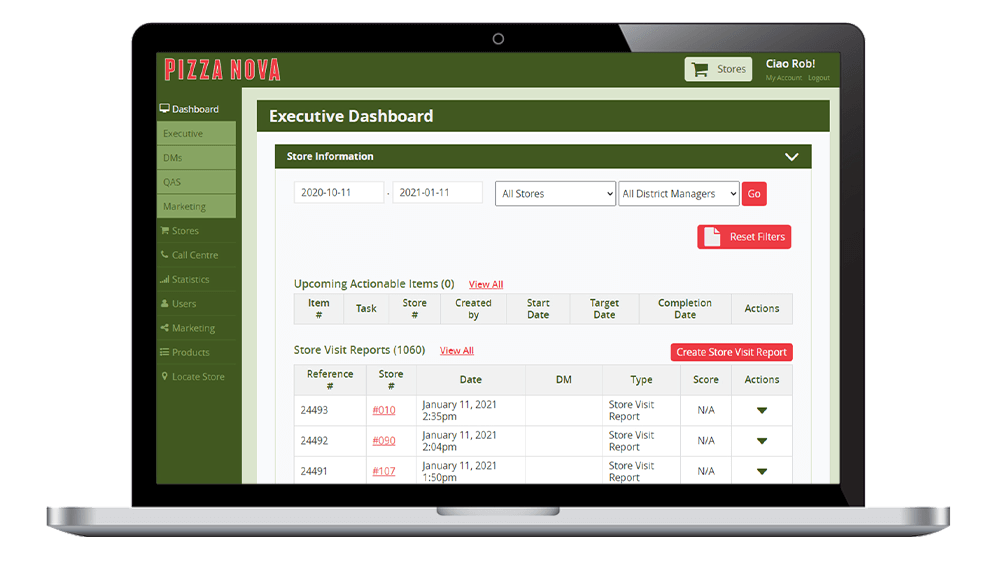Image resolution: width=1000 pixels, height=580 pixels.
Task: Go to Users in the sidebar
Action: [183, 304]
